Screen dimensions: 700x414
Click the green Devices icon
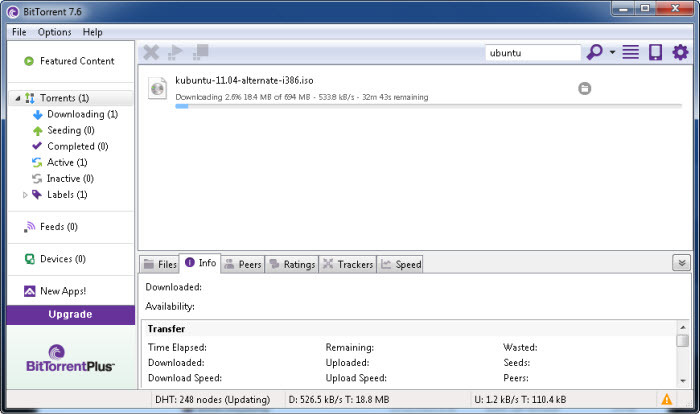[29, 259]
